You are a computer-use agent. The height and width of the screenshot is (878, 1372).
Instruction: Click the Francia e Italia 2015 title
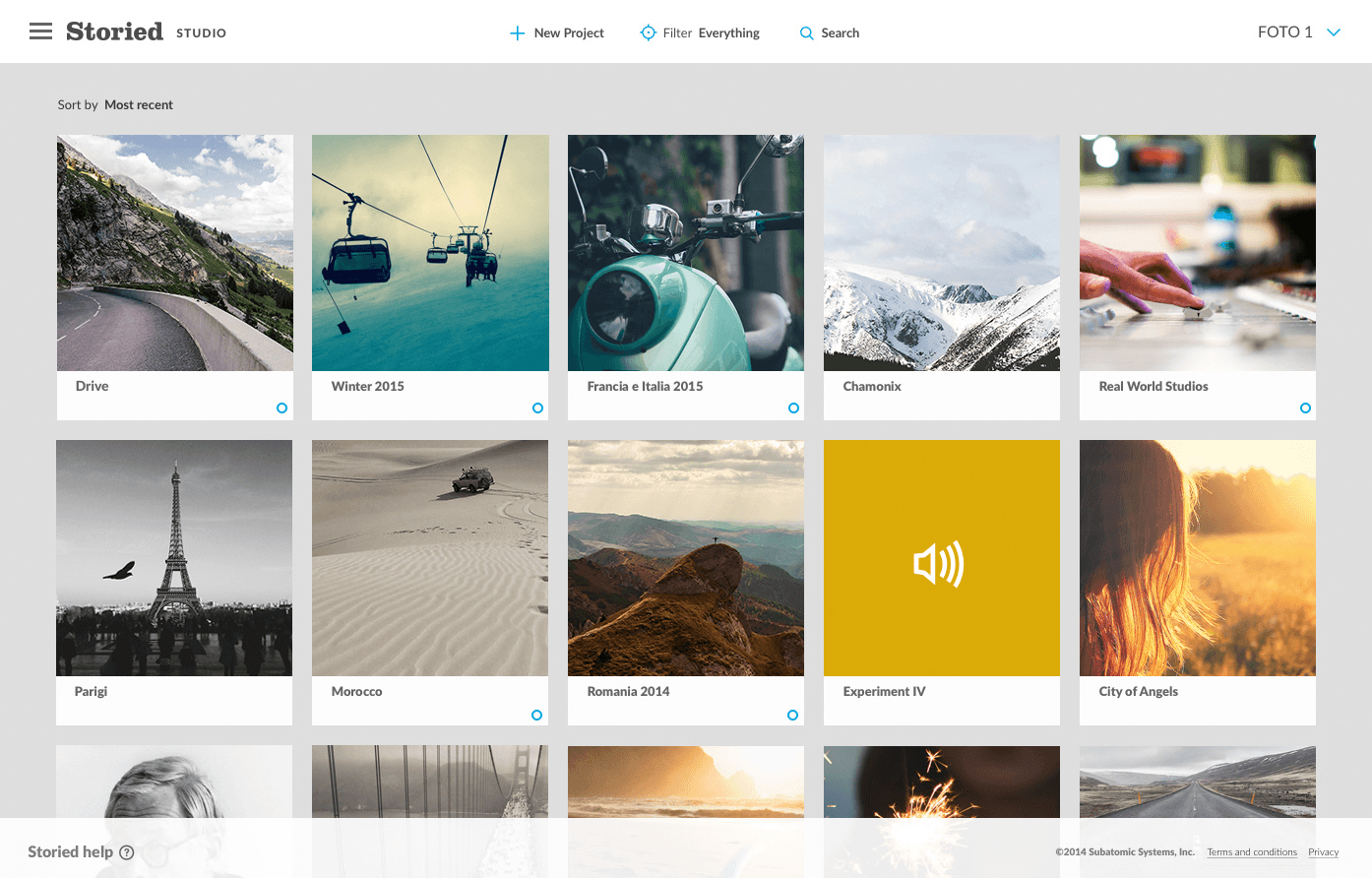[x=645, y=386]
